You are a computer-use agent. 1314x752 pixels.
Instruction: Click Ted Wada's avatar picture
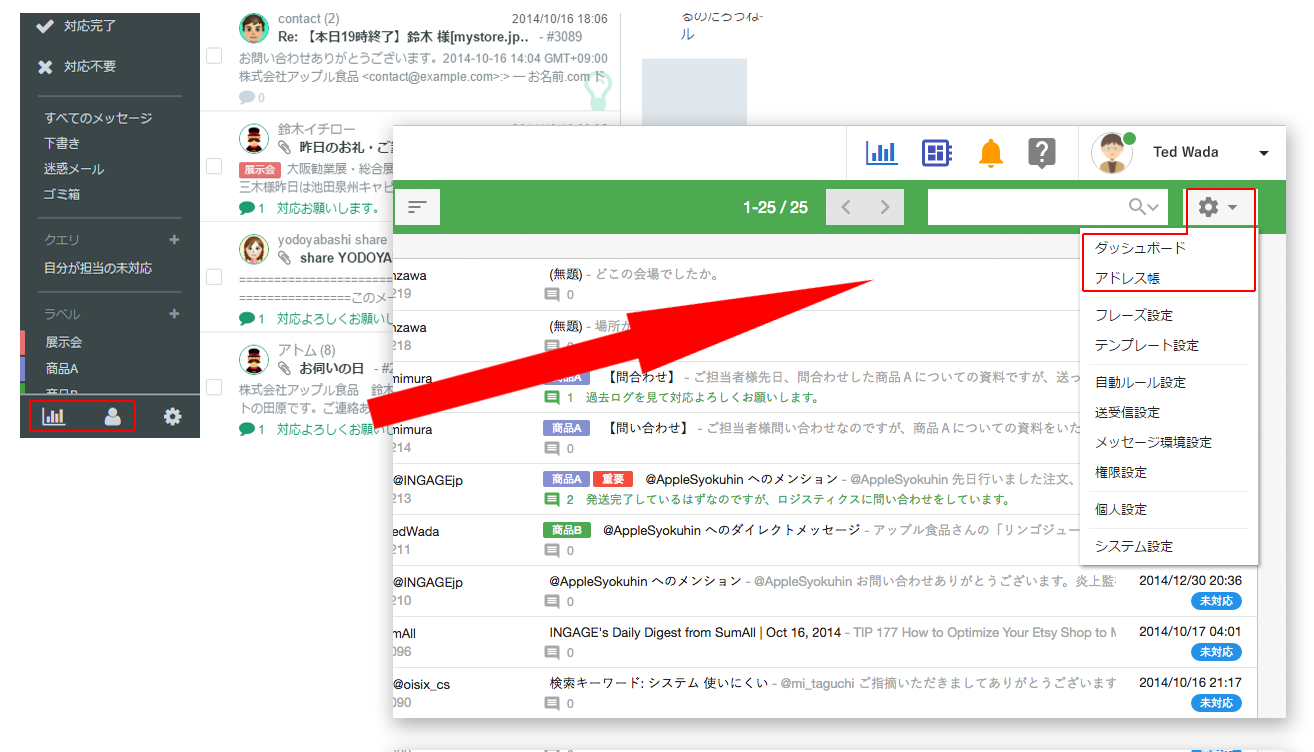1112,153
